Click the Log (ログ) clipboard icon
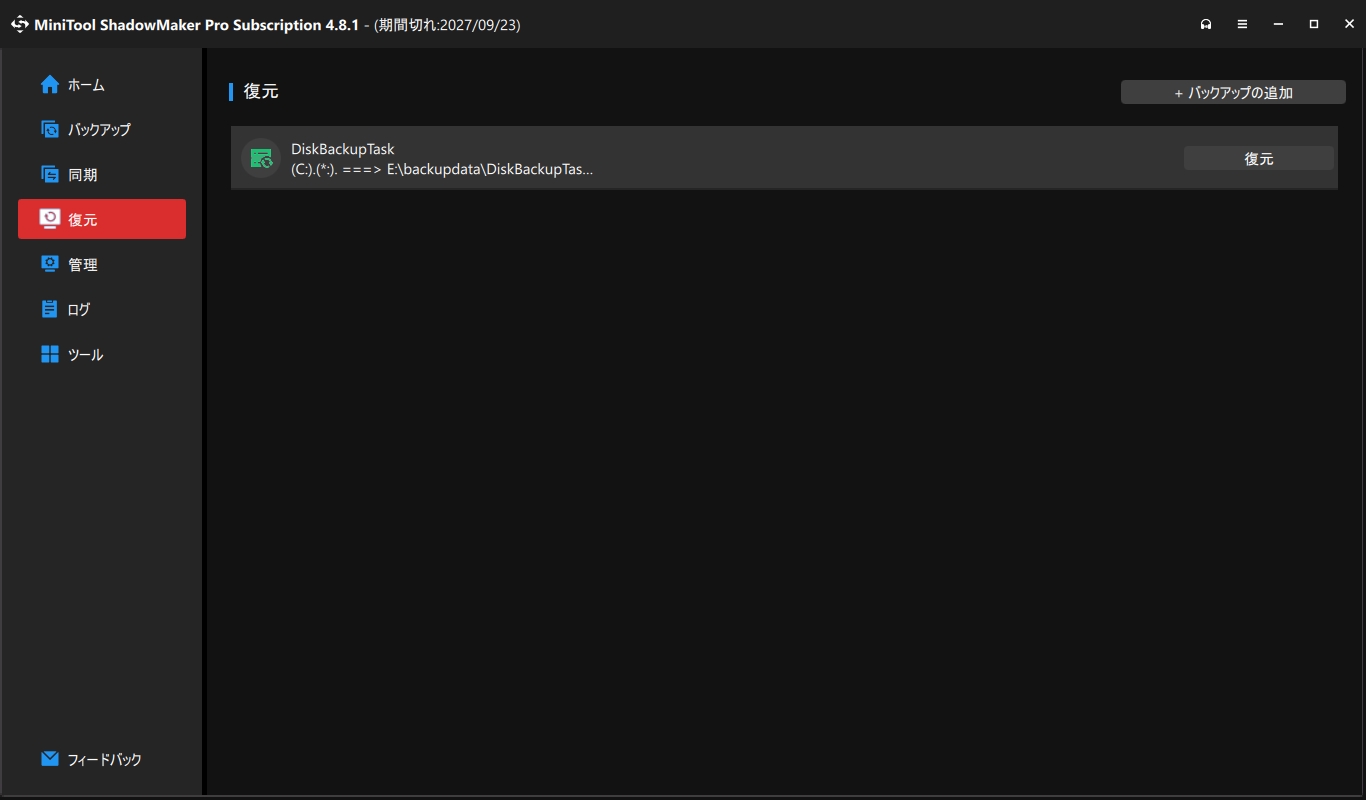 coord(50,309)
